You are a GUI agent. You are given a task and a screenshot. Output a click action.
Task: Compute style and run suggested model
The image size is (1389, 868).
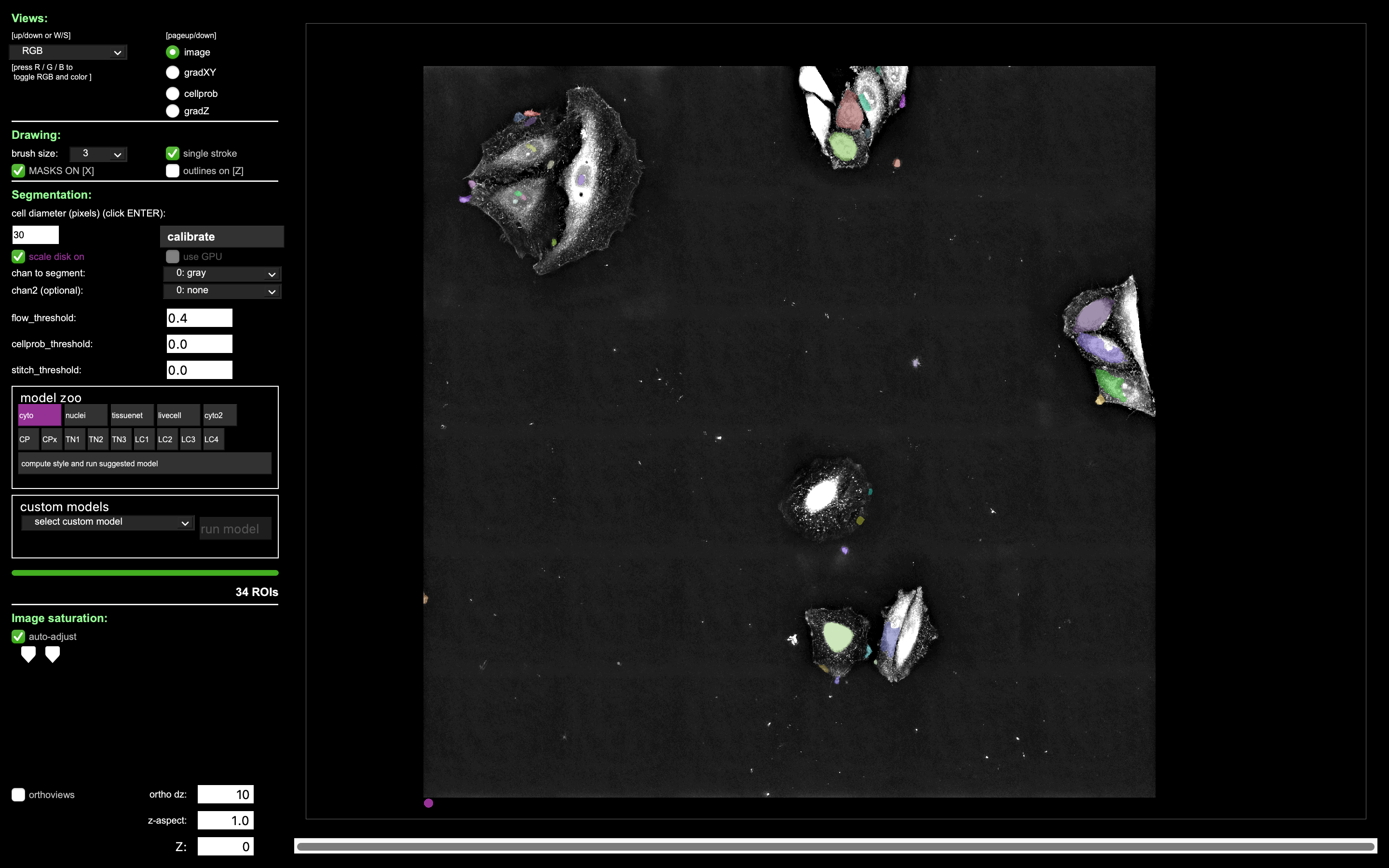point(145,463)
